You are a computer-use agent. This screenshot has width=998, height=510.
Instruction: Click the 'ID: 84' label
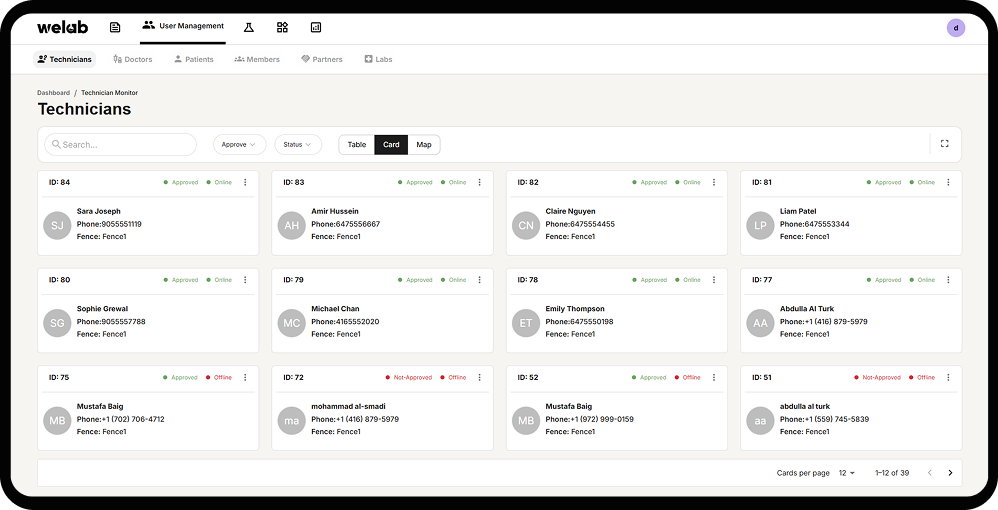click(59, 182)
